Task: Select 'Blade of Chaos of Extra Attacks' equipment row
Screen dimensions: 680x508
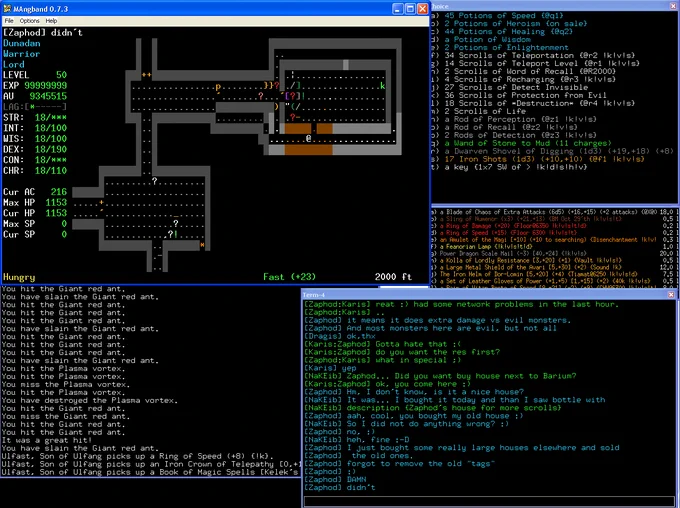Action: pyautogui.click(x=553, y=212)
